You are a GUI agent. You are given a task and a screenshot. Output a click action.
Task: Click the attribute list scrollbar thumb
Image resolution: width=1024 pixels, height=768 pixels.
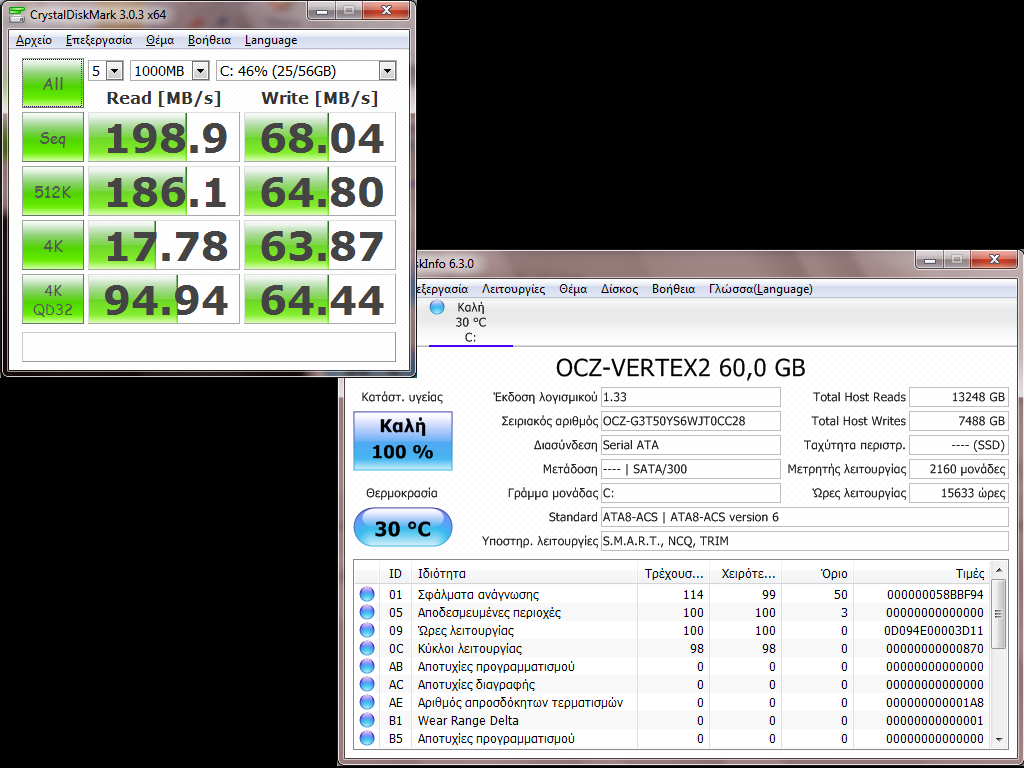click(999, 614)
